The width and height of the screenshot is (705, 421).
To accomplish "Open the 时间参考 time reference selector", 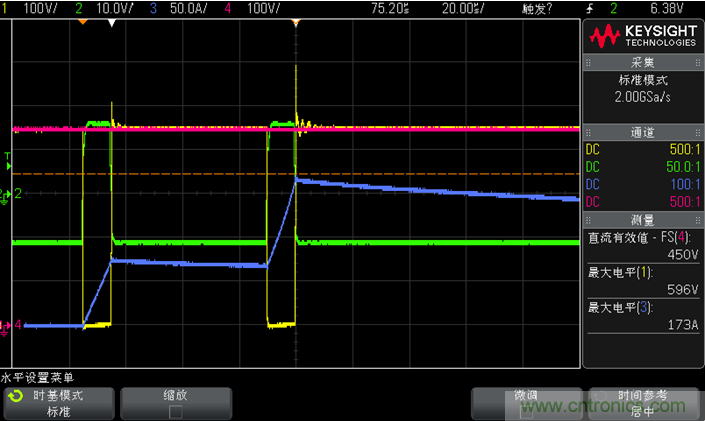I will click(x=643, y=402).
